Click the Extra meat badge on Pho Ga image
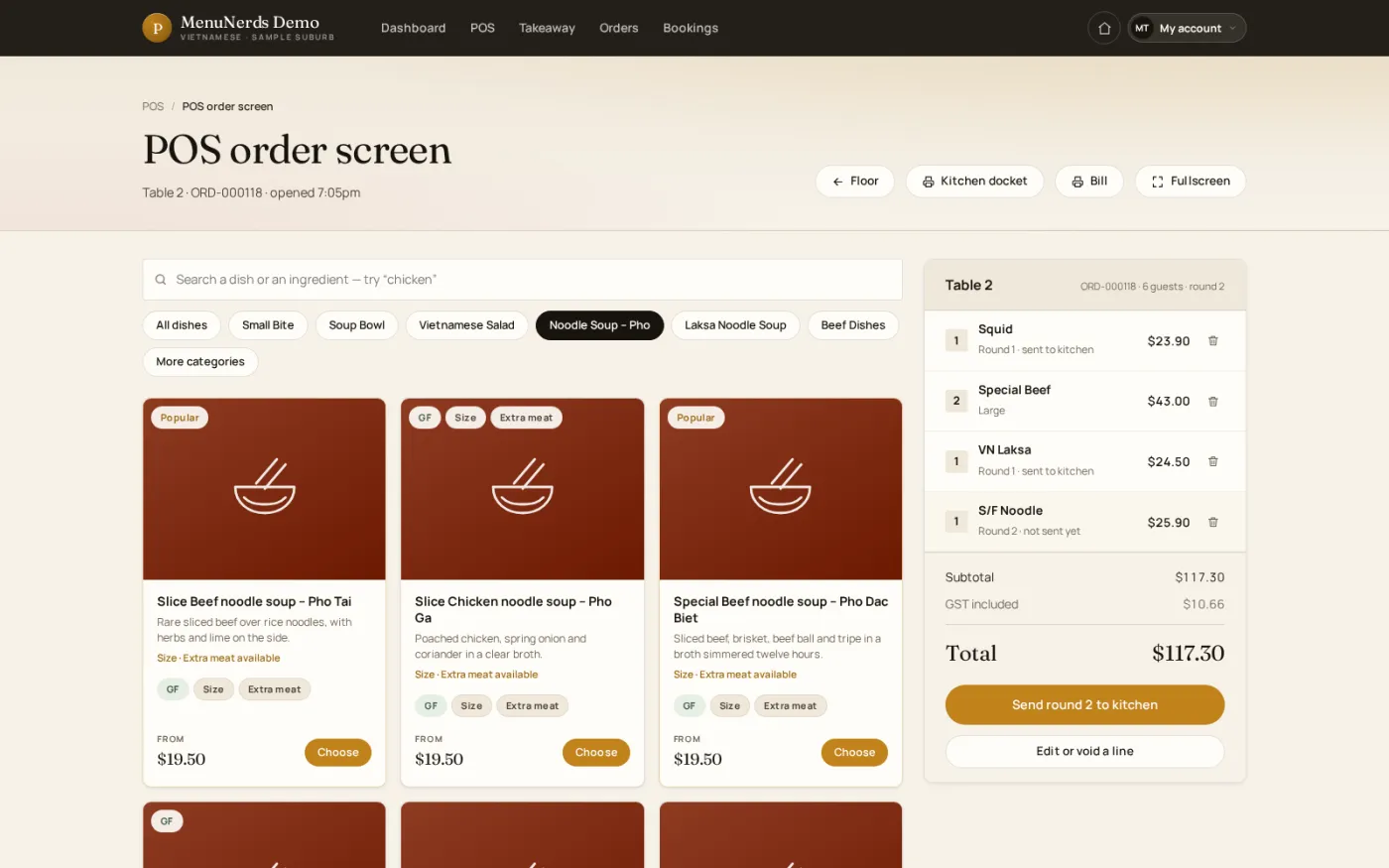 click(526, 418)
